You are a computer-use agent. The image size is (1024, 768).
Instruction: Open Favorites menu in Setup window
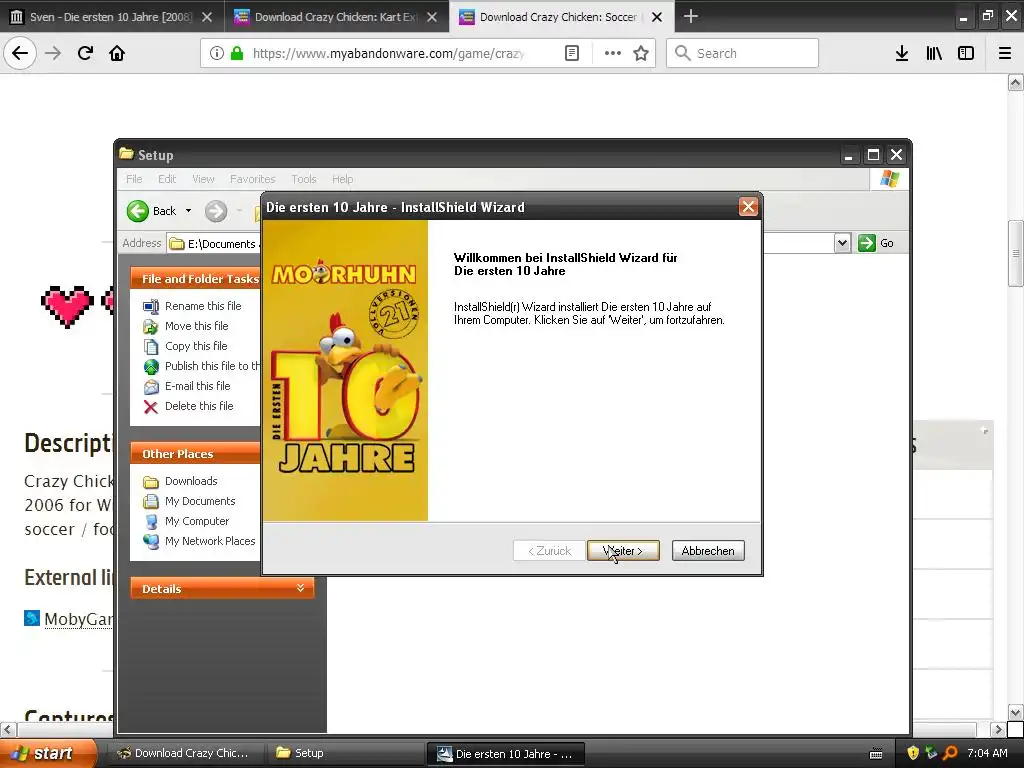[x=252, y=179]
